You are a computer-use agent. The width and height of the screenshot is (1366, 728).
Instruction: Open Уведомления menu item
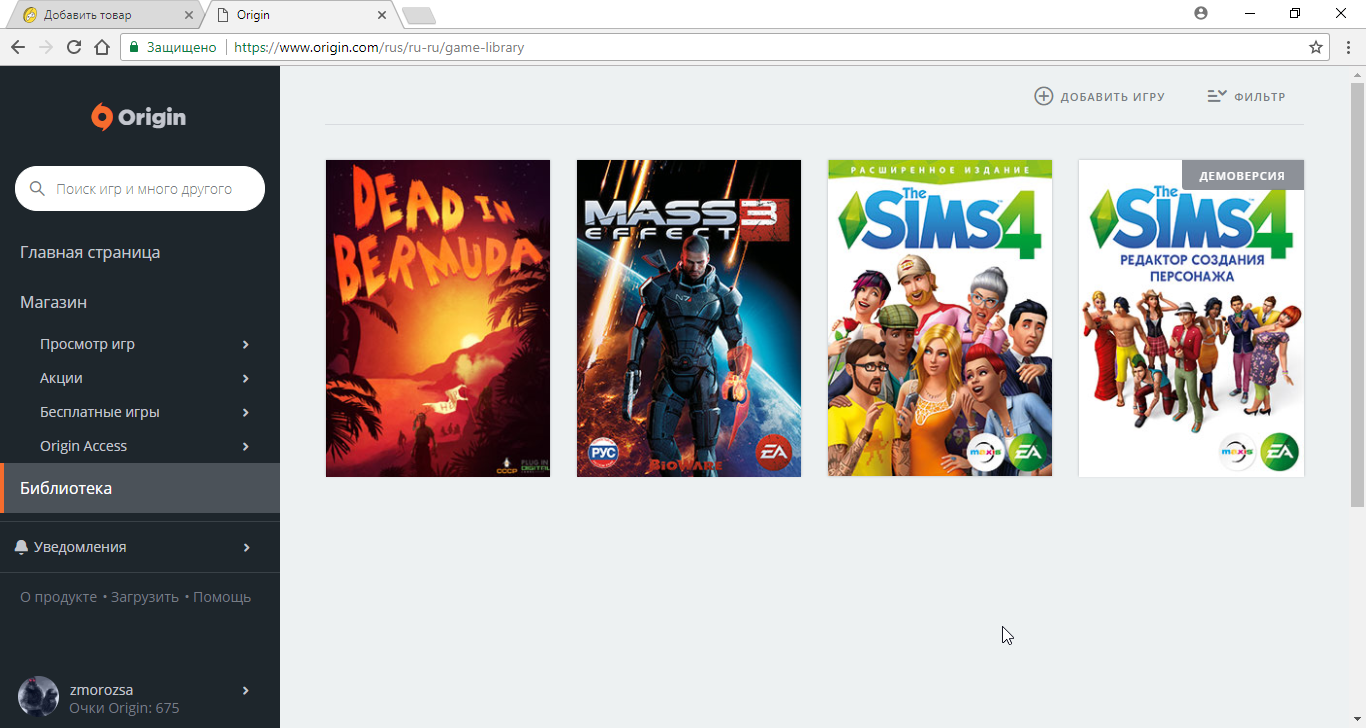pos(80,547)
